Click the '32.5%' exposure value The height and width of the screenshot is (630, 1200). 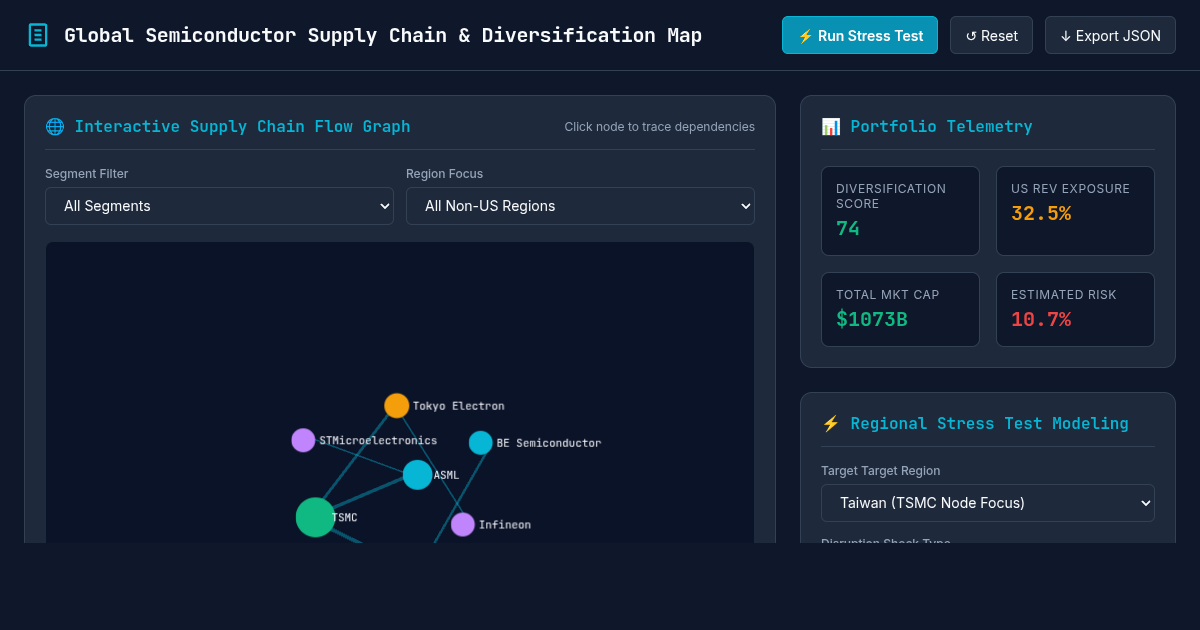(x=1041, y=214)
